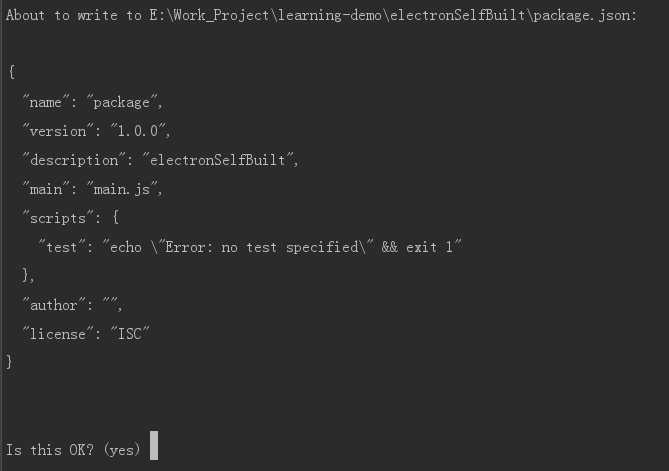Click the "name" key
Viewport: 669px width, 471px height.
click(x=50, y=102)
